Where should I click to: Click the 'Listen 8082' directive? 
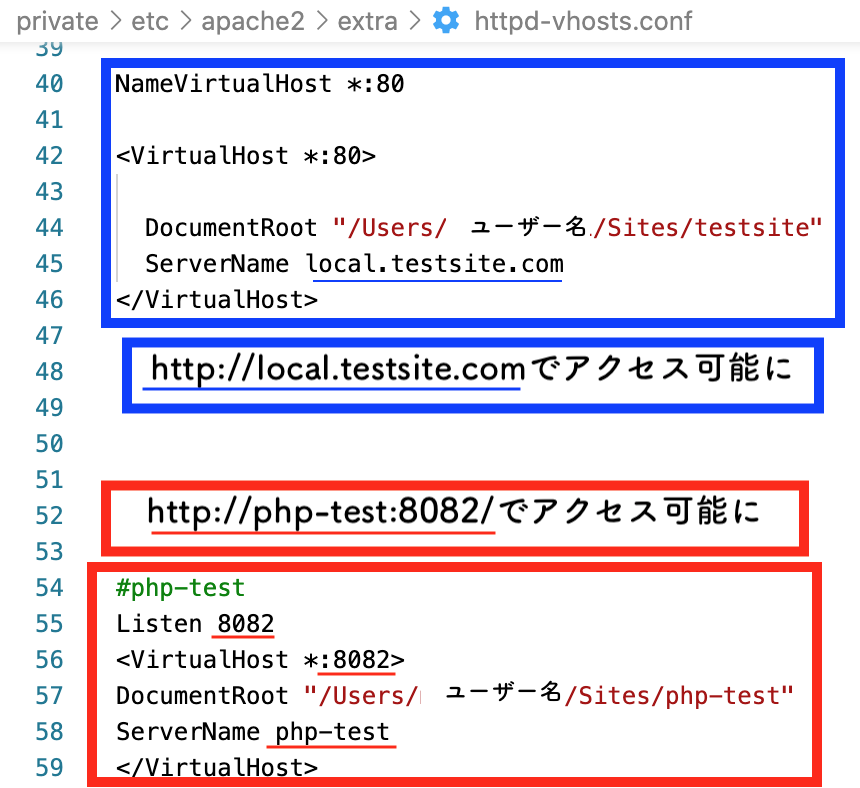(x=195, y=624)
